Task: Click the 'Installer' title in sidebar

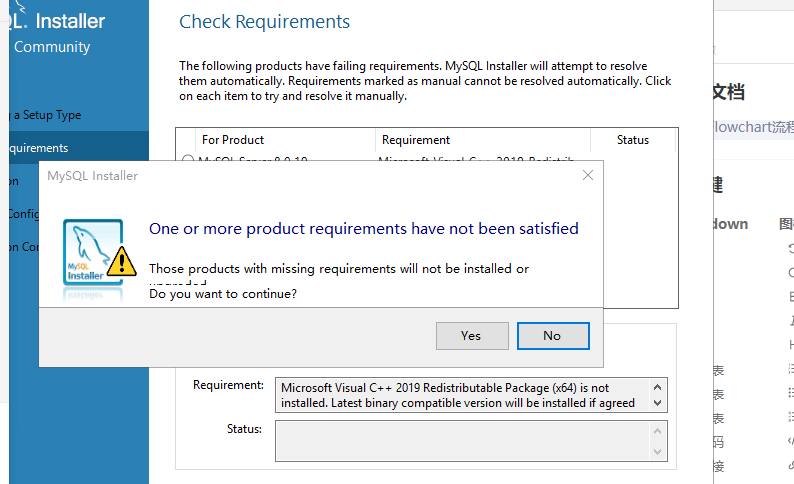Action: (x=70, y=21)
